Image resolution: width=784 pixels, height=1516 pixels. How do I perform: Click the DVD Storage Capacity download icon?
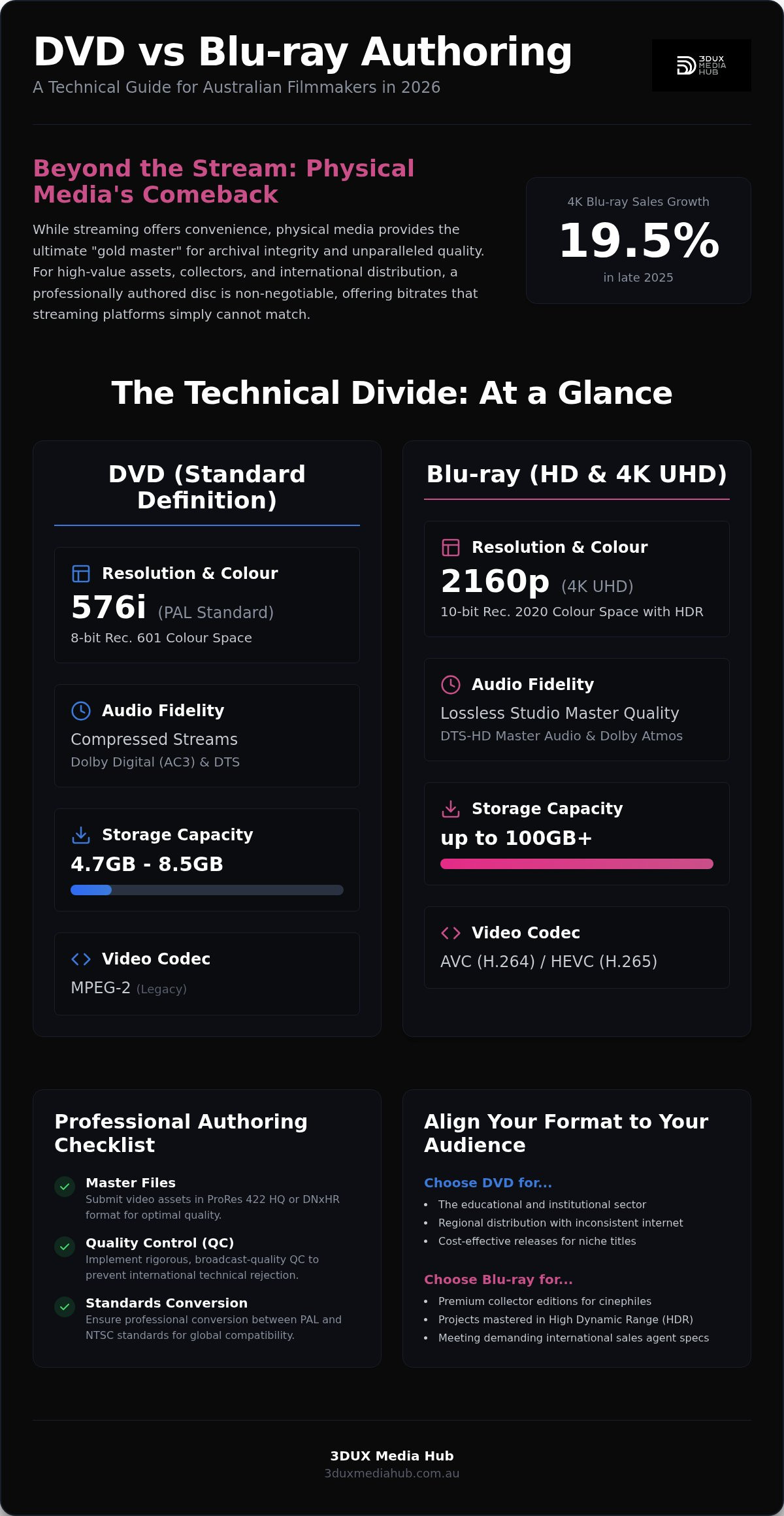(x=81, y=835)
